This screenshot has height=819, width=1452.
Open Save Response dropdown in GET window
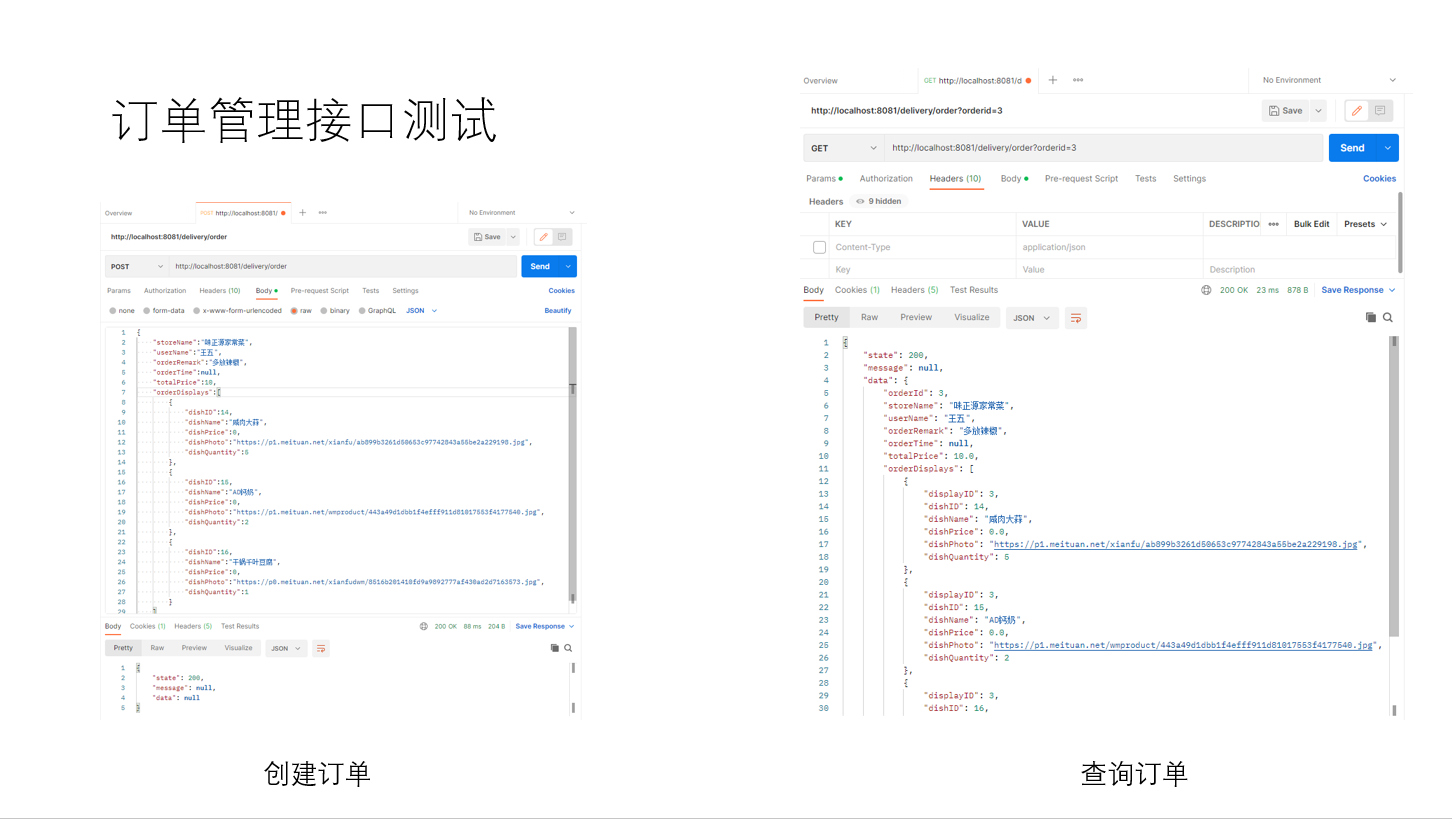[1357, 290]
